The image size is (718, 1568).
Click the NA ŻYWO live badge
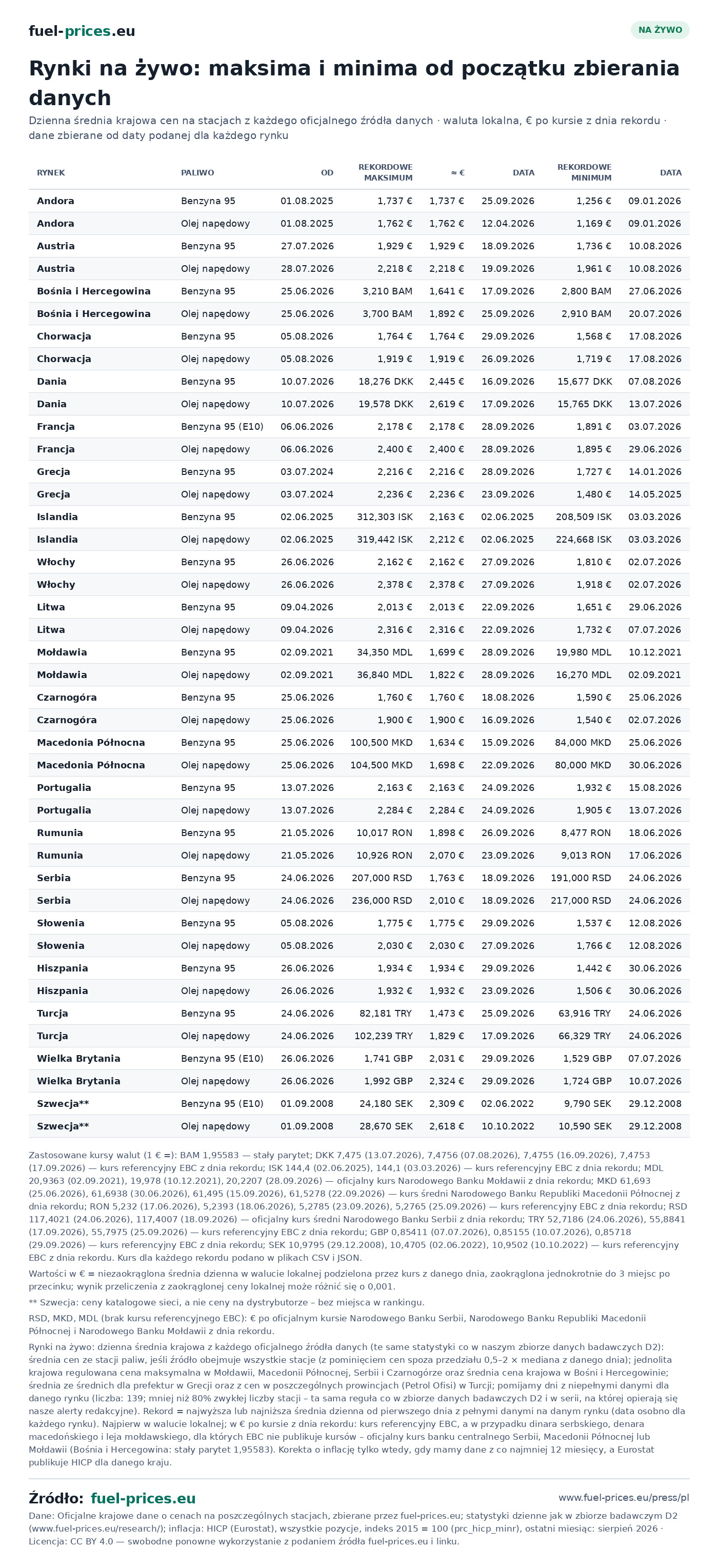660,30
